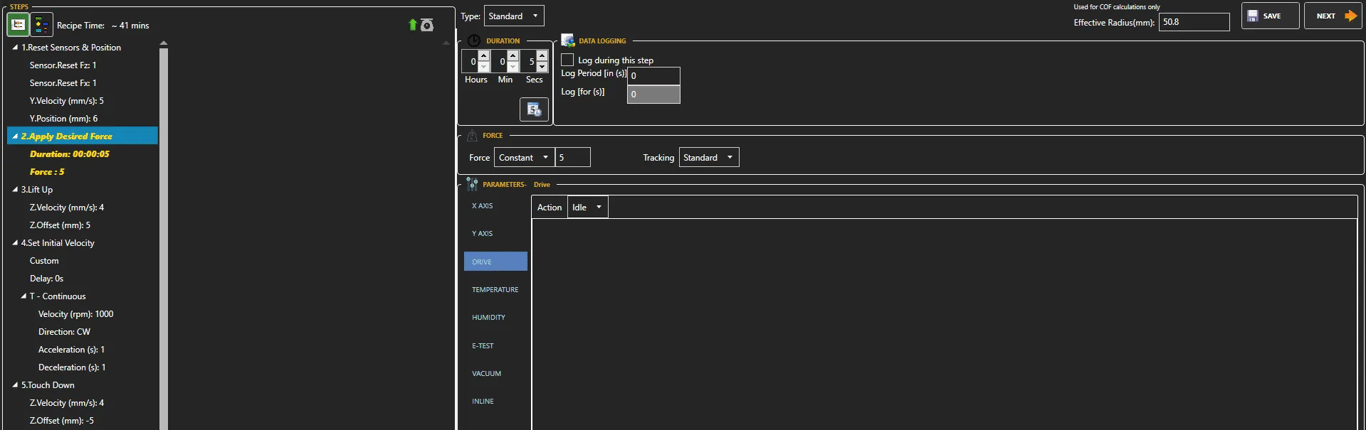The width and height of the screenshot is (1366, 430).
Task: Select the DRIVE parameter tab
Action: tap(495, 262)
